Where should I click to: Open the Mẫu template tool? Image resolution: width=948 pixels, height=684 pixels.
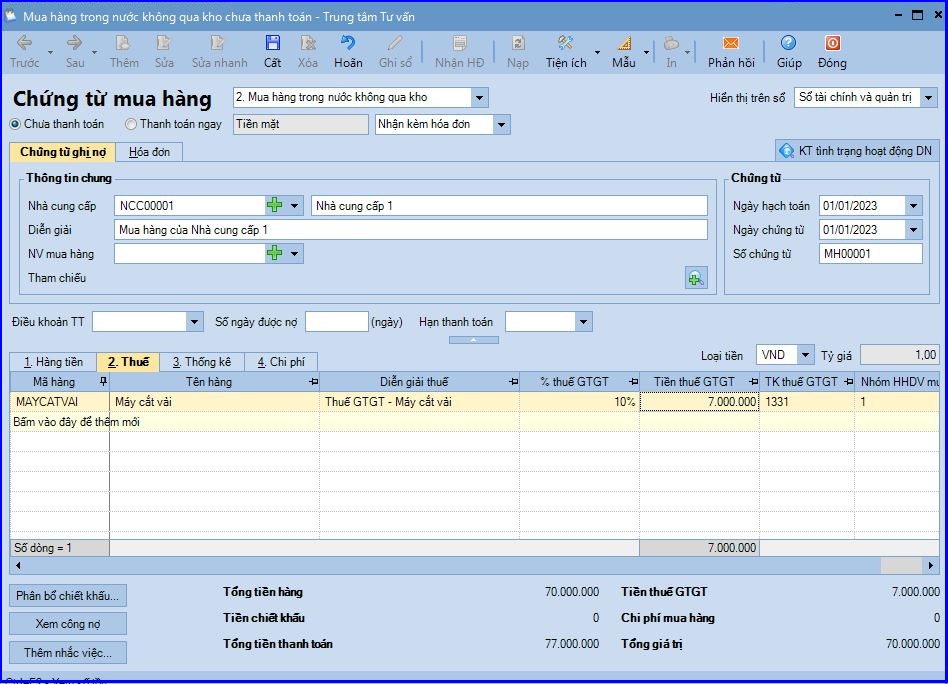[x=624, y=51]
